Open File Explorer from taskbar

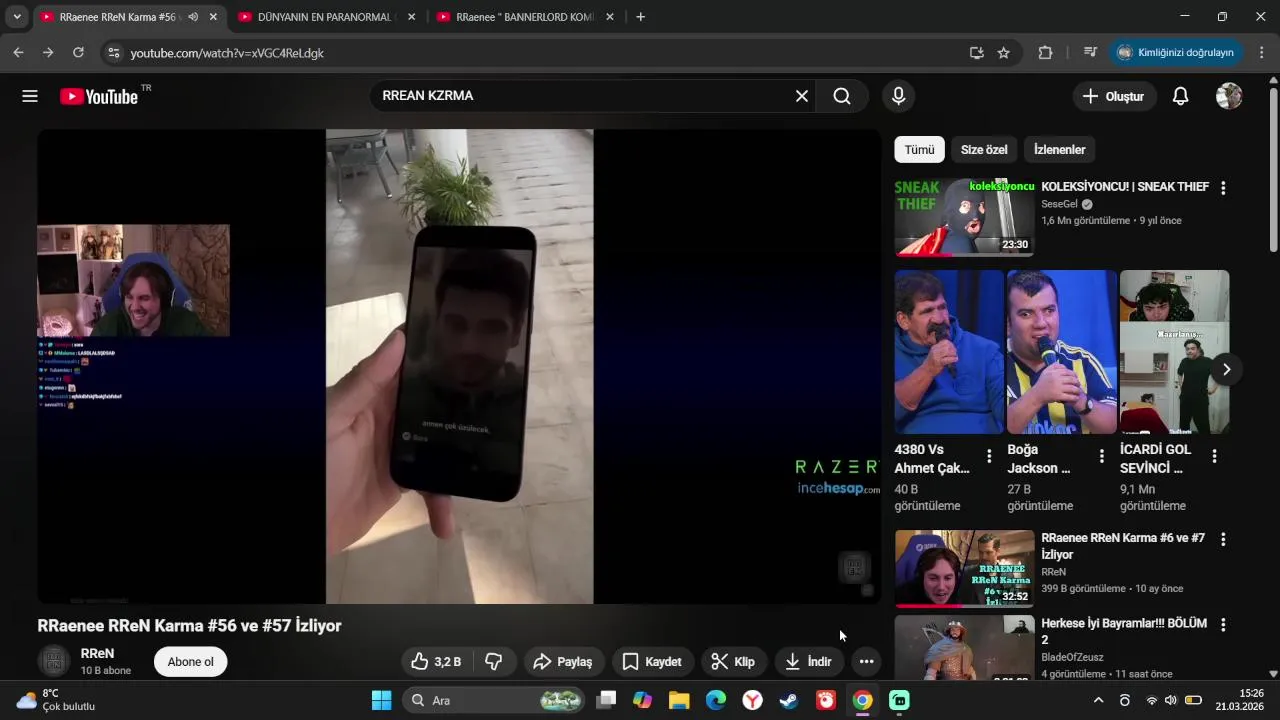[679, 700]
